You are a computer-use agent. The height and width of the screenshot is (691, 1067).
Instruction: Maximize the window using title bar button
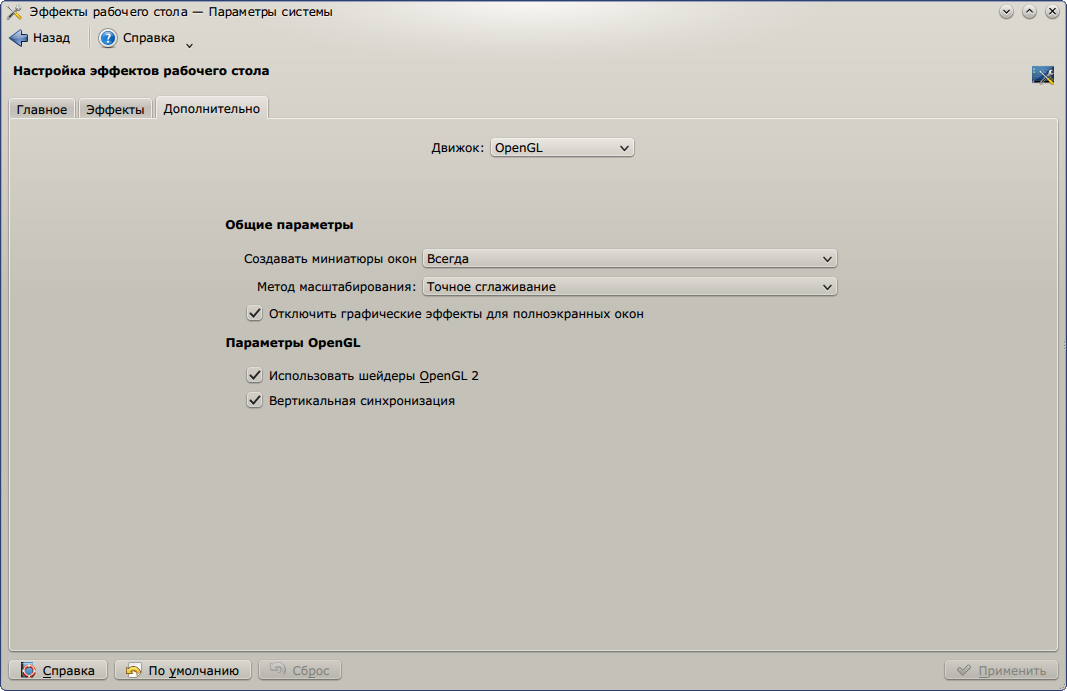click(1027, 12)
